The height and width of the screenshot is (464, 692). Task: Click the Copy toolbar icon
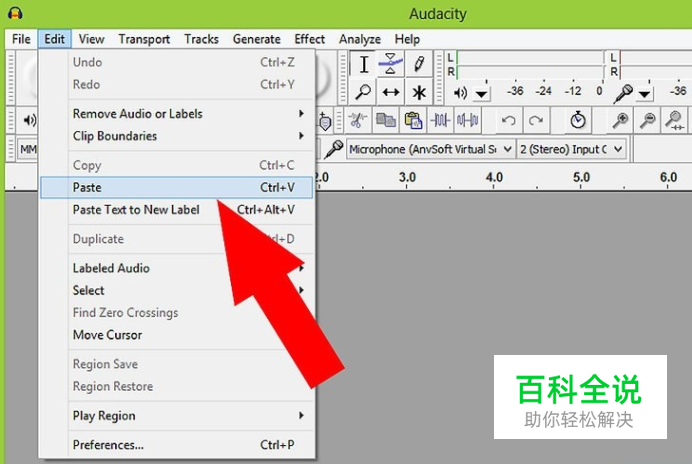pyautogui.click(x=386, y=120)
